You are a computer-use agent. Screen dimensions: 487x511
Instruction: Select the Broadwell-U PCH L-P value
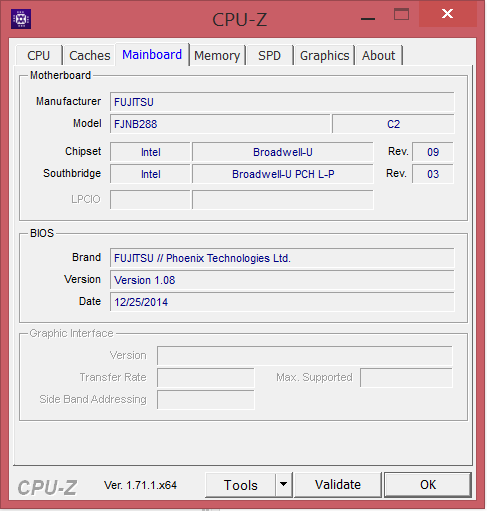(283, 174)
